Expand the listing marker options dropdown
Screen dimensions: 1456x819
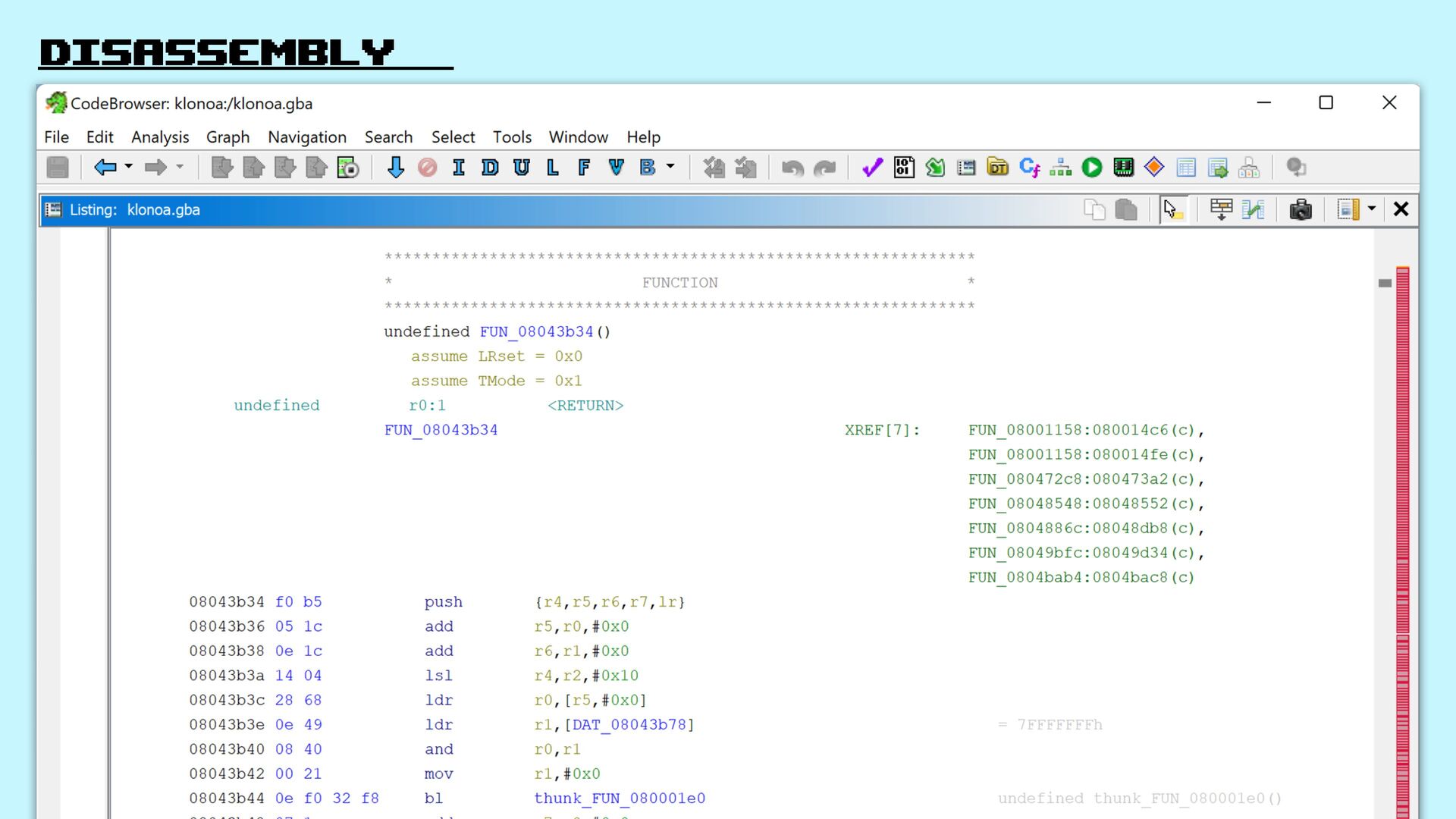[x=1371, y=209]
